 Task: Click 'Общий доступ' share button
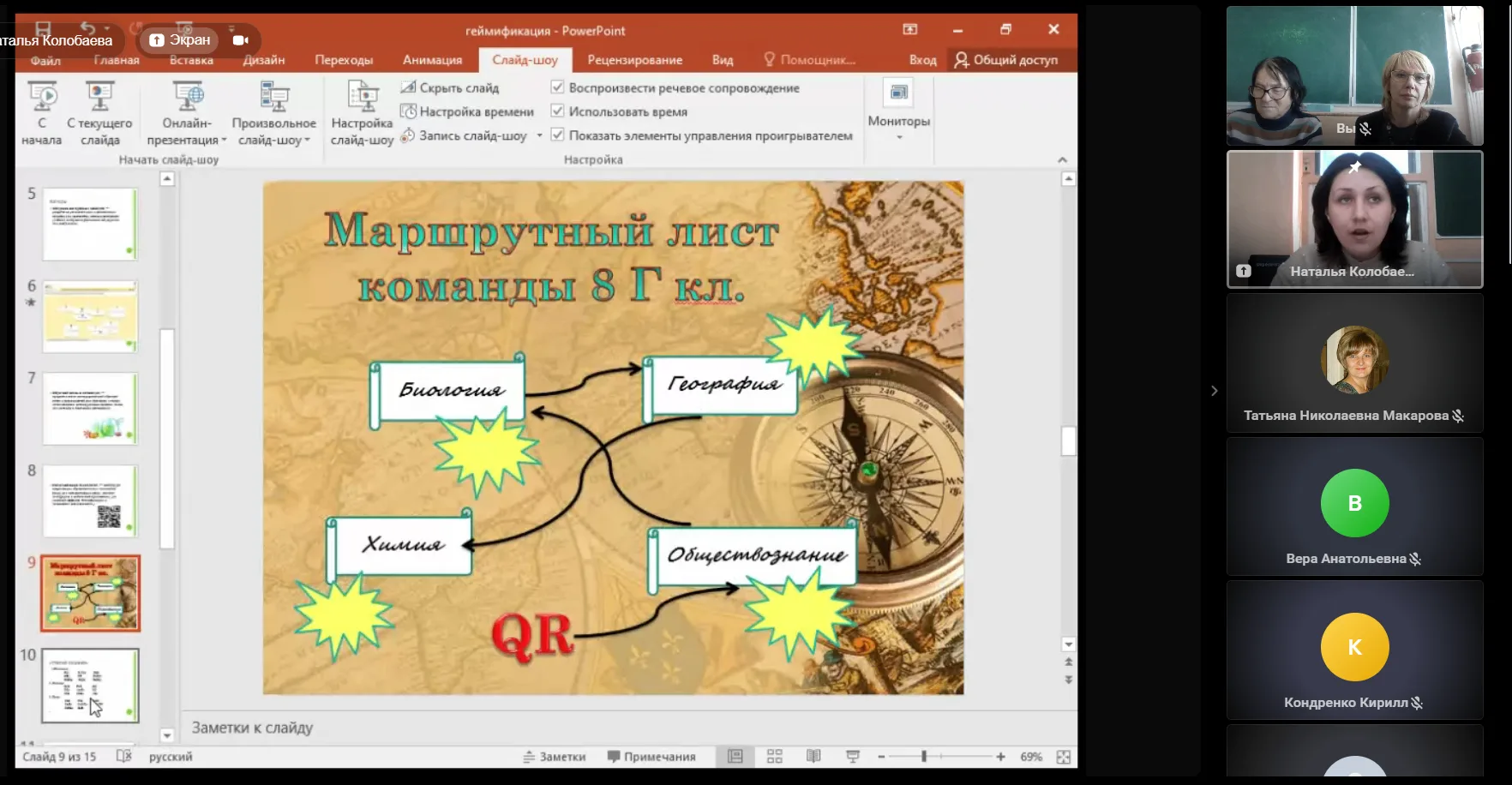coord(1006,60)
